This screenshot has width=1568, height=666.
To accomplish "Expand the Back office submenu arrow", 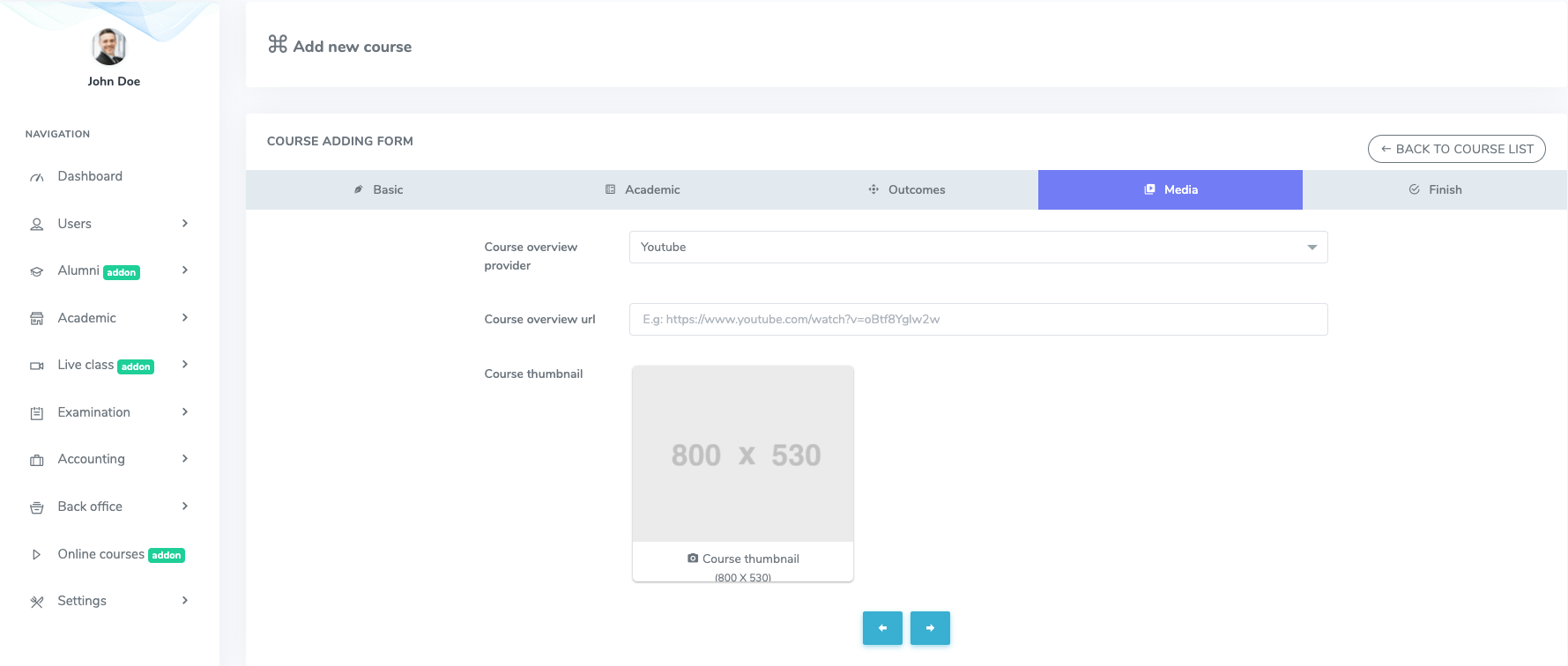I will pos(185,507).
